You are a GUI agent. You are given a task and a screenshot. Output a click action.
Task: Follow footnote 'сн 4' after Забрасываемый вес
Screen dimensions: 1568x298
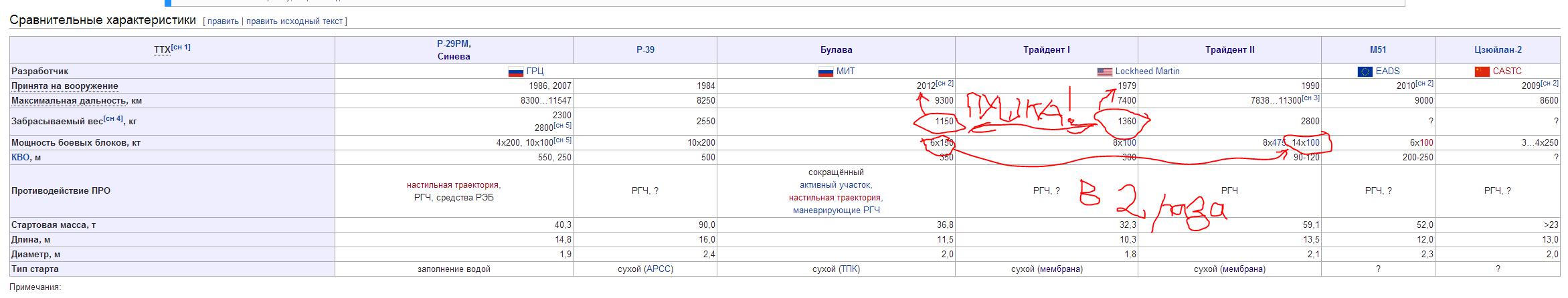pyautogui.click(x=113, y=119)
